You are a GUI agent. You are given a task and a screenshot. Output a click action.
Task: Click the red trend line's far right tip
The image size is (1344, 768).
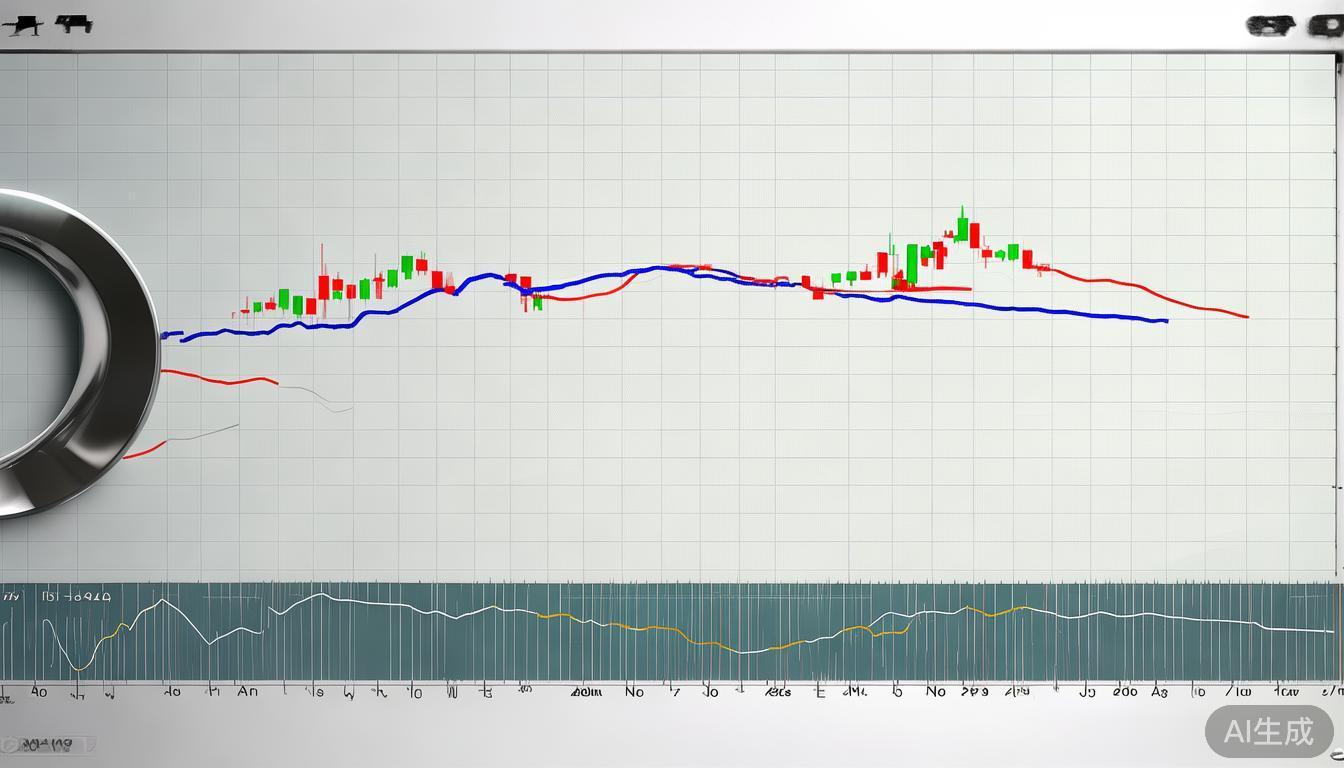click(1246, 317)
